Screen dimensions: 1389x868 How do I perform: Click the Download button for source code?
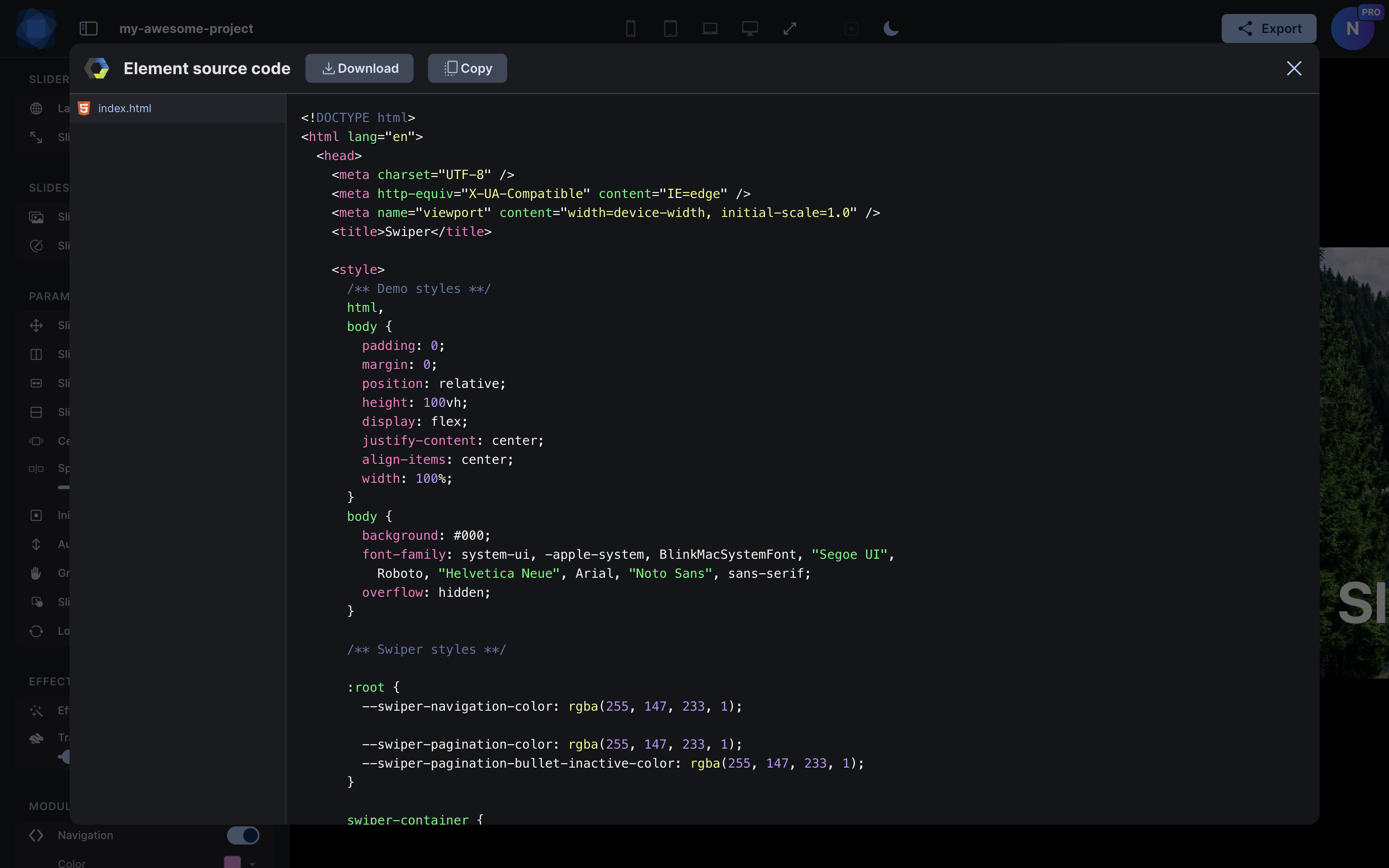[x=360, y=68]
